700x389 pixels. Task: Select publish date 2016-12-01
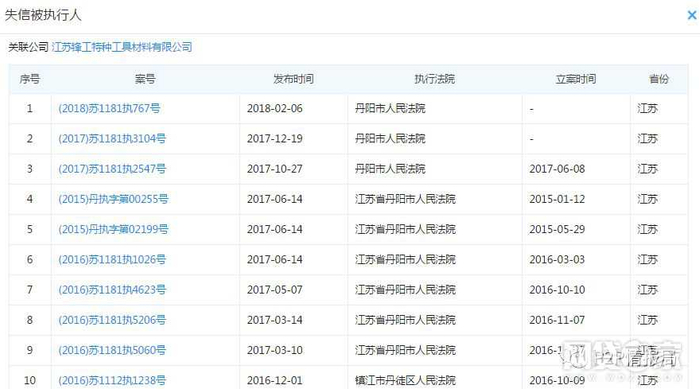click(x=275, y=381)
